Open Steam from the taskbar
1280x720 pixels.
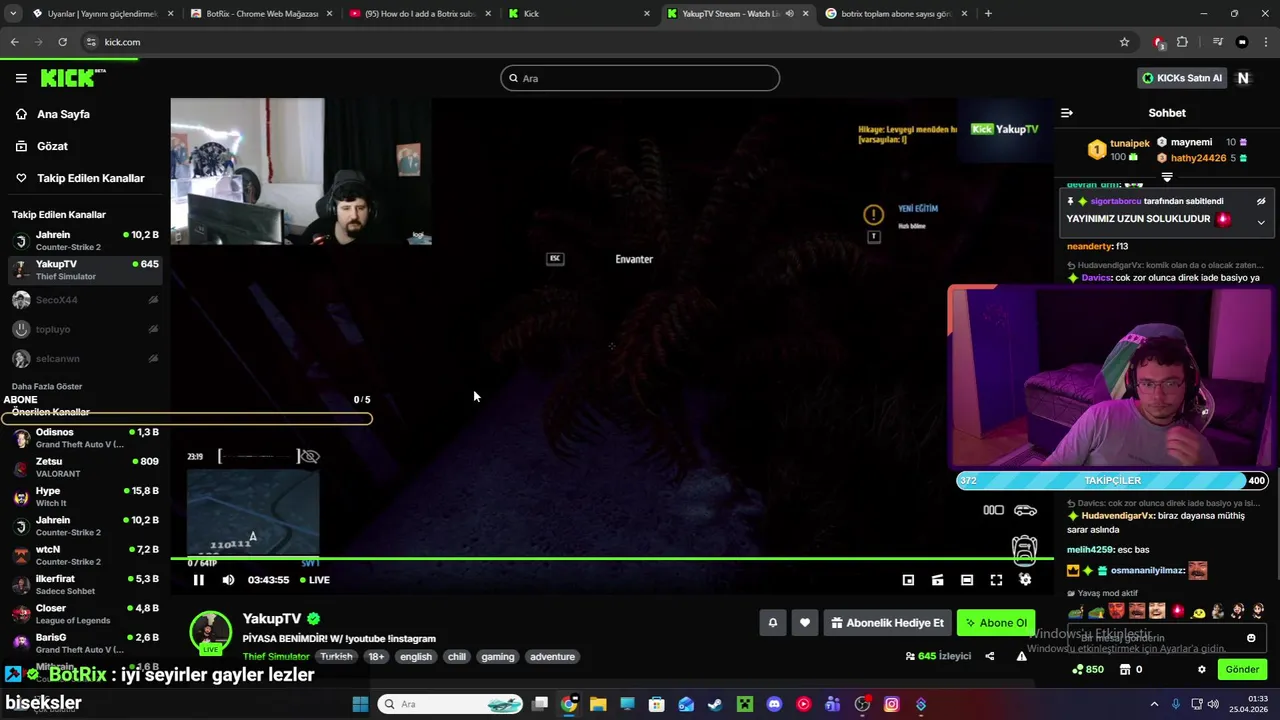[x=715, y=704]
